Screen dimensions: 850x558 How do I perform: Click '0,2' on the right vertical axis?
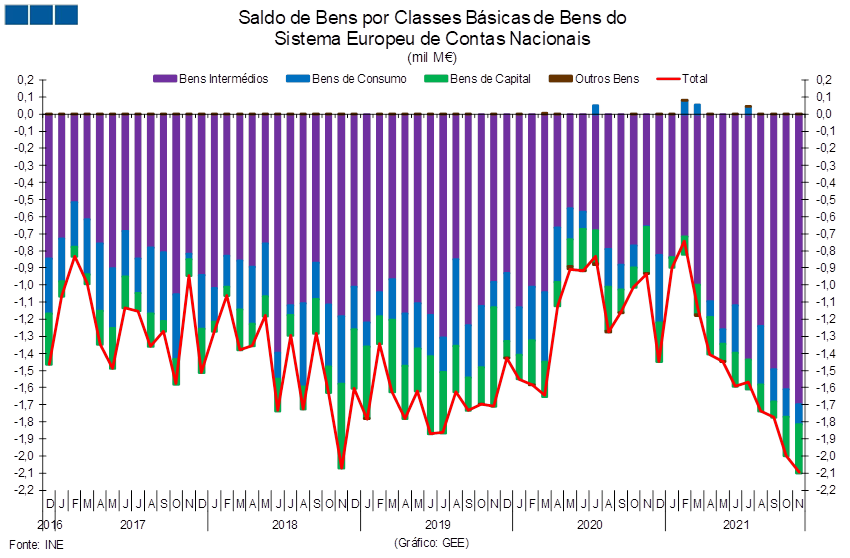coord(824,80)
